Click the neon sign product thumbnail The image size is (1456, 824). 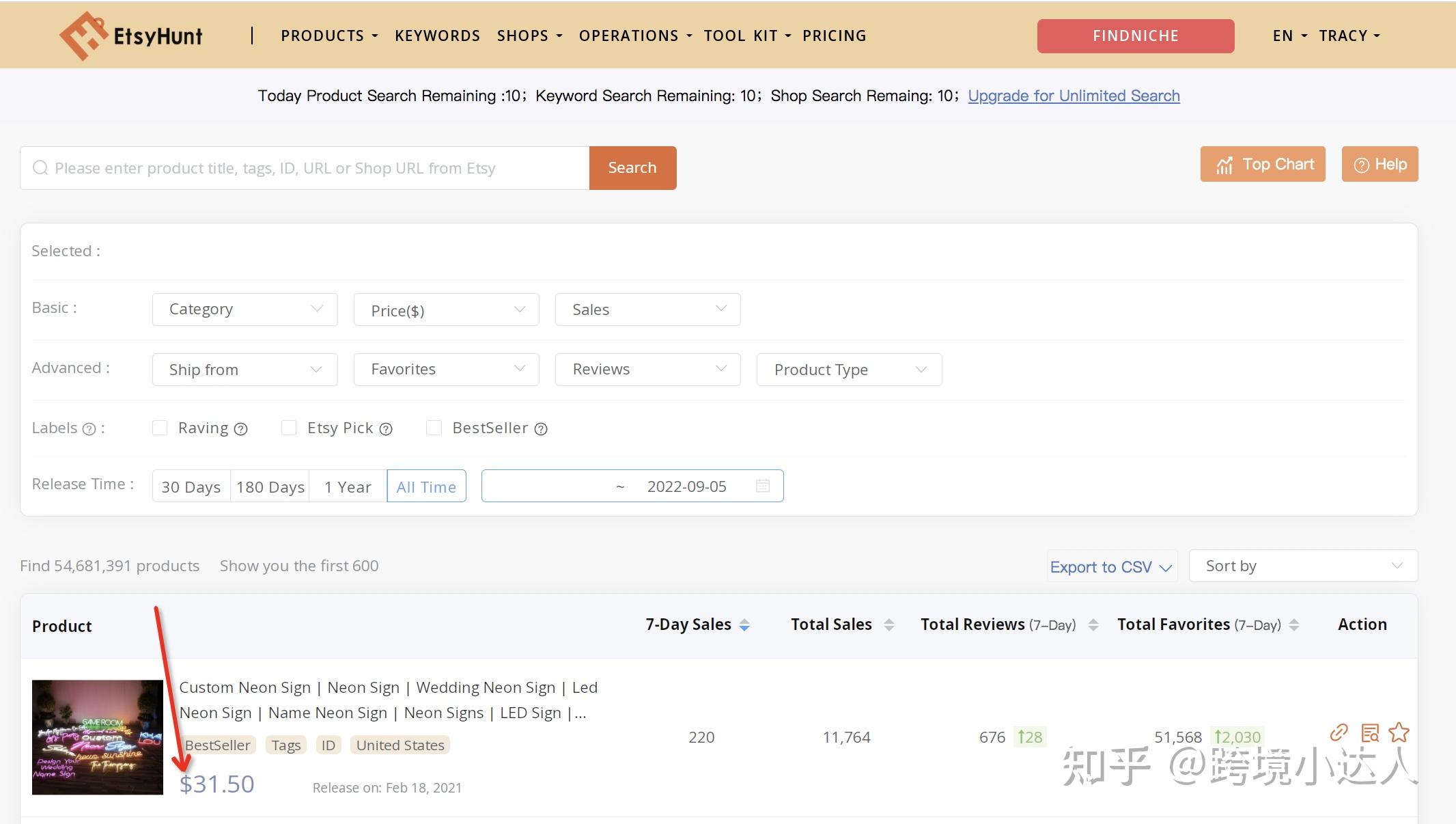coord(97,737)
